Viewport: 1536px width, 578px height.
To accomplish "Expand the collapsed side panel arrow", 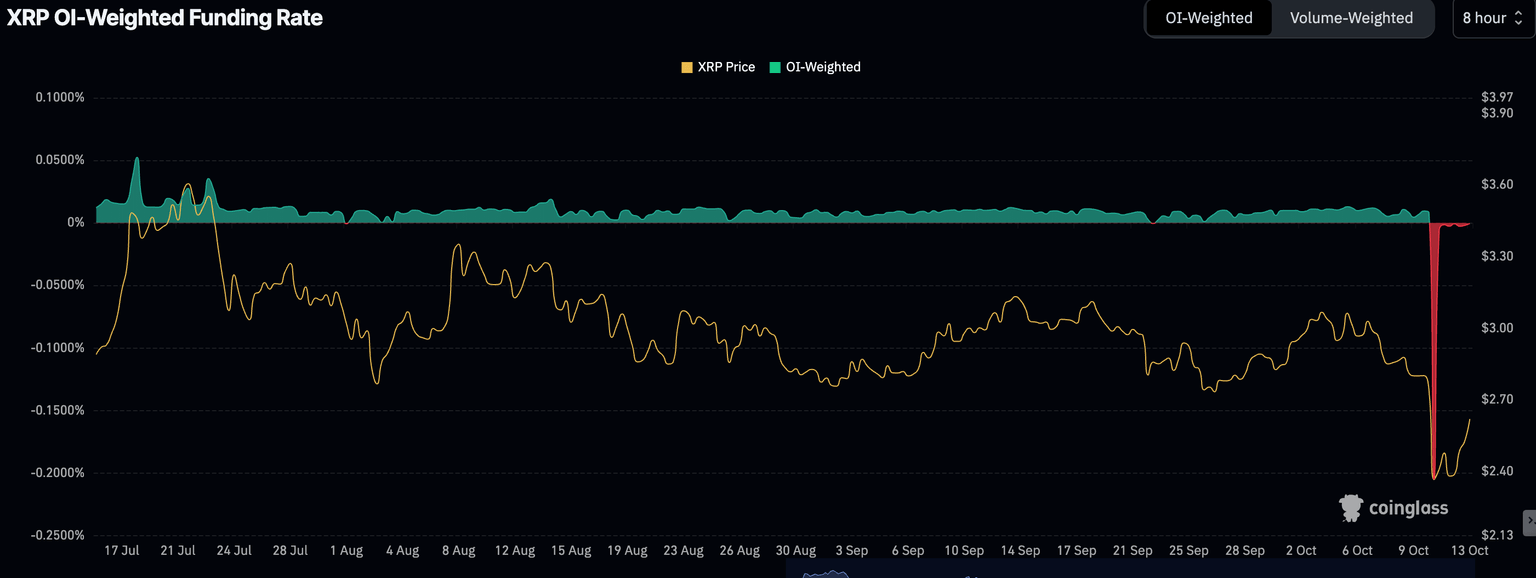I will [x=1529, y=522].
